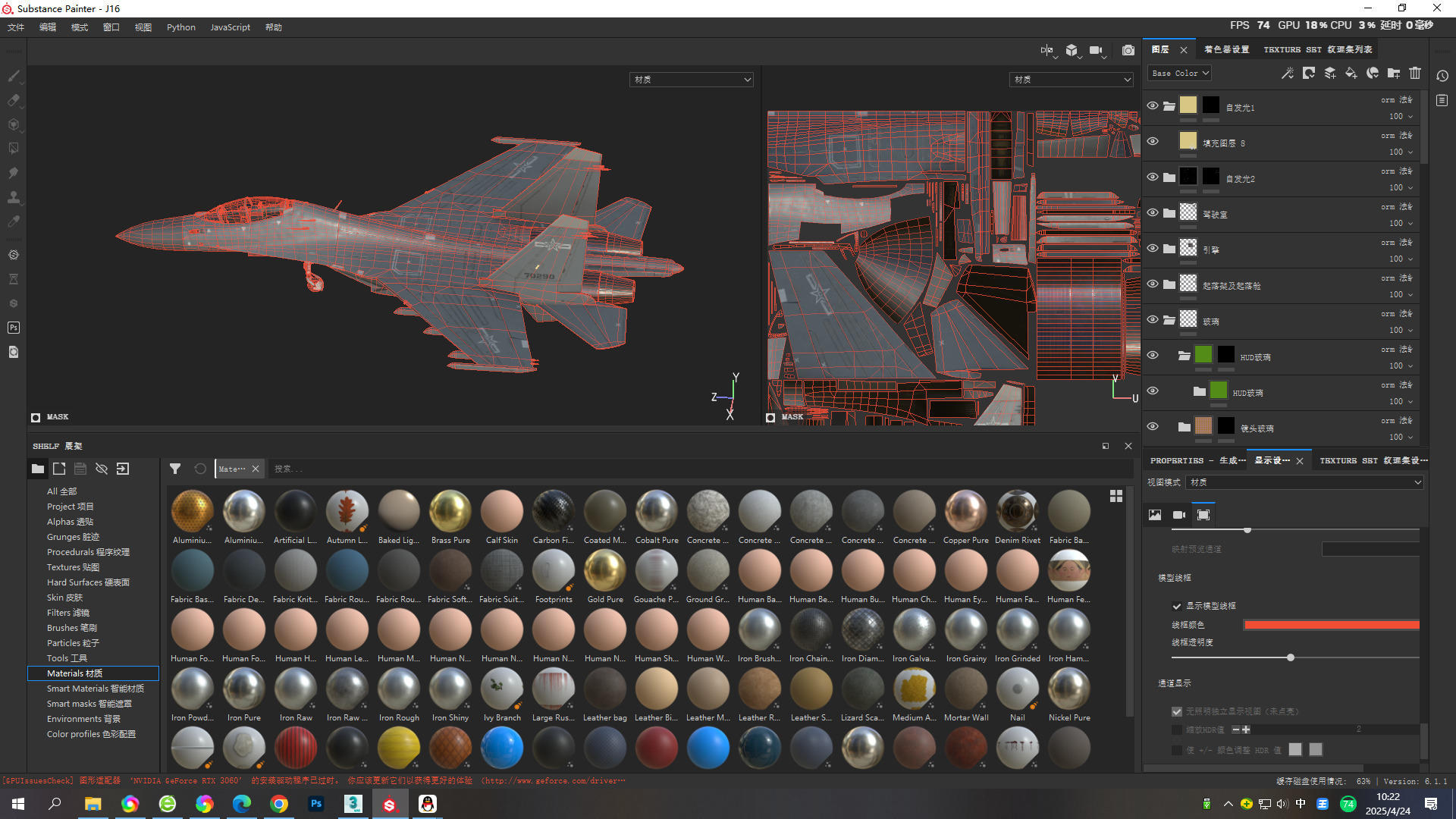The width and height of the screenshot is (1456, 819).
Task: Click the red 线框颜色 color swatch
Action: (1331, 625)
